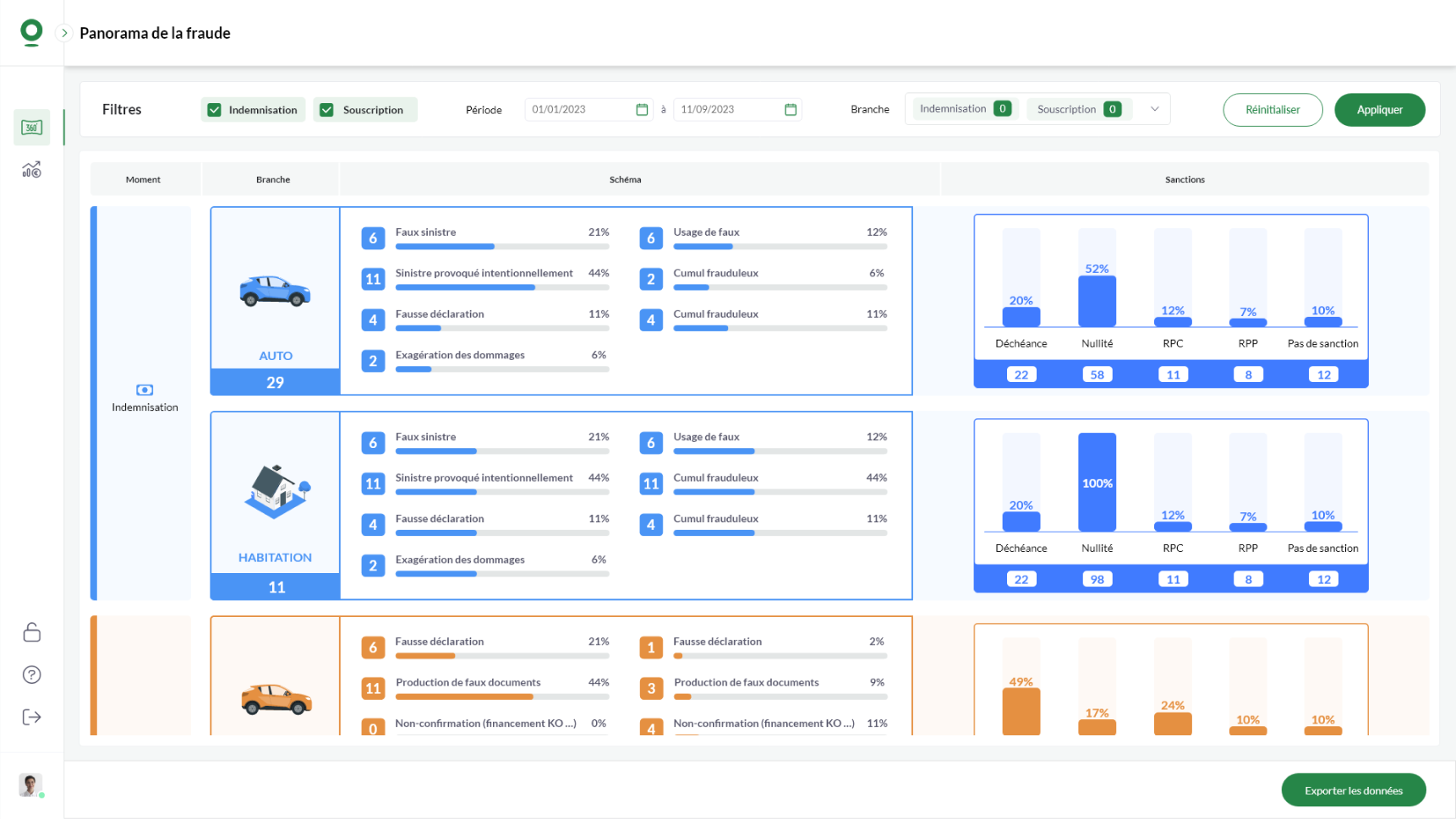Image resolution: width=1456 pixels, height=819 pixels.
Task: Export data with Exporter les données
Action: tap(1353, 790)
